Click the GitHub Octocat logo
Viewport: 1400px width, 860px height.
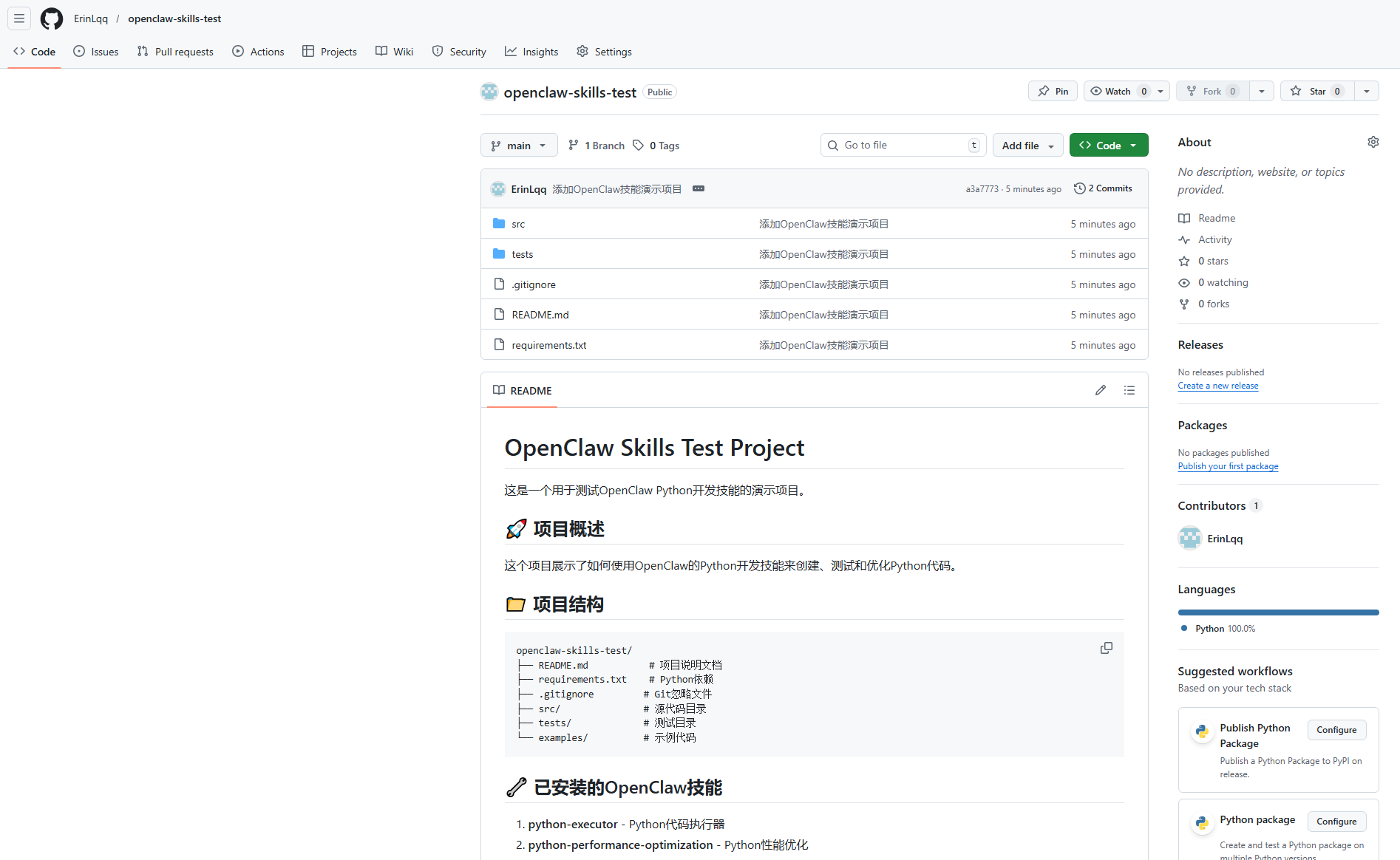(x=52, y=18)
